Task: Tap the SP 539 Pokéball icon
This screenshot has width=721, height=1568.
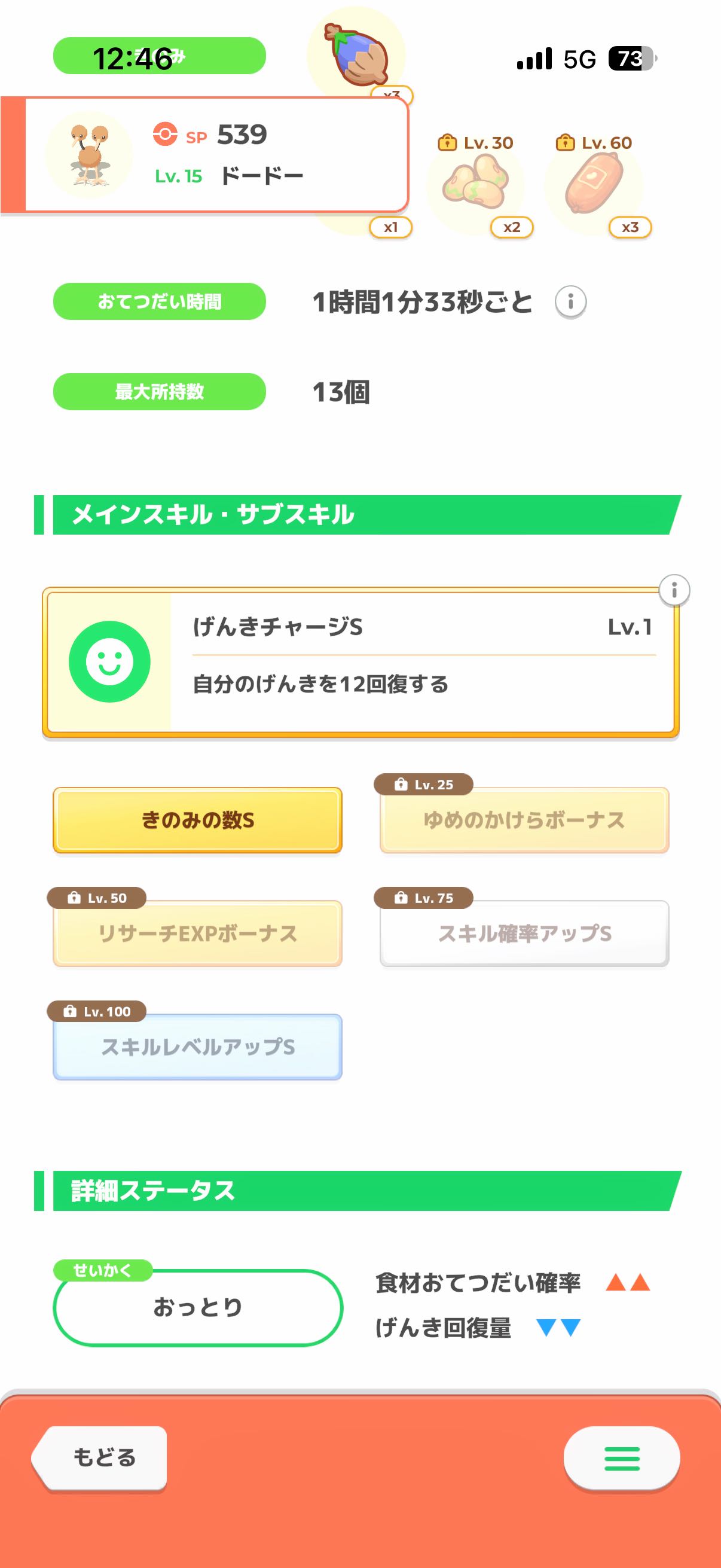Action: coord(165,134)
